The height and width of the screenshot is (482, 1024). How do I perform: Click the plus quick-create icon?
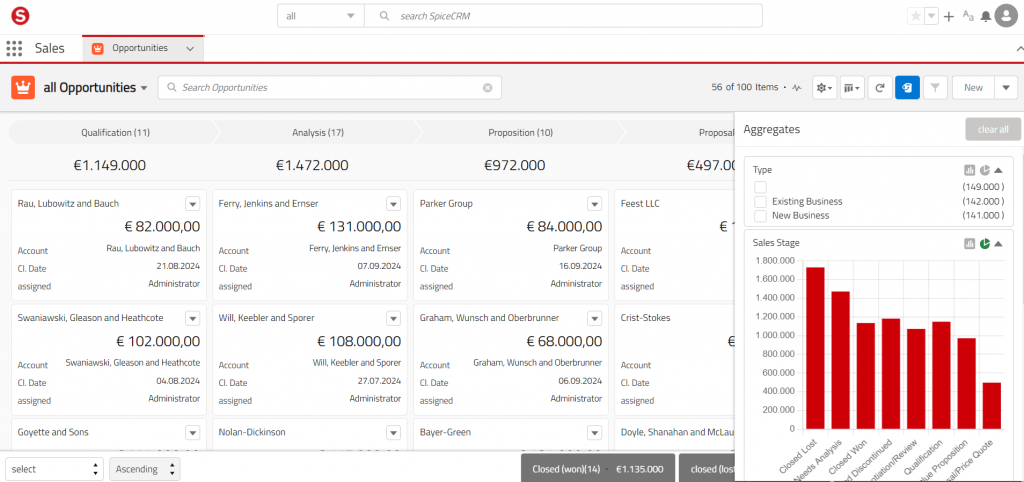point(950,16)
